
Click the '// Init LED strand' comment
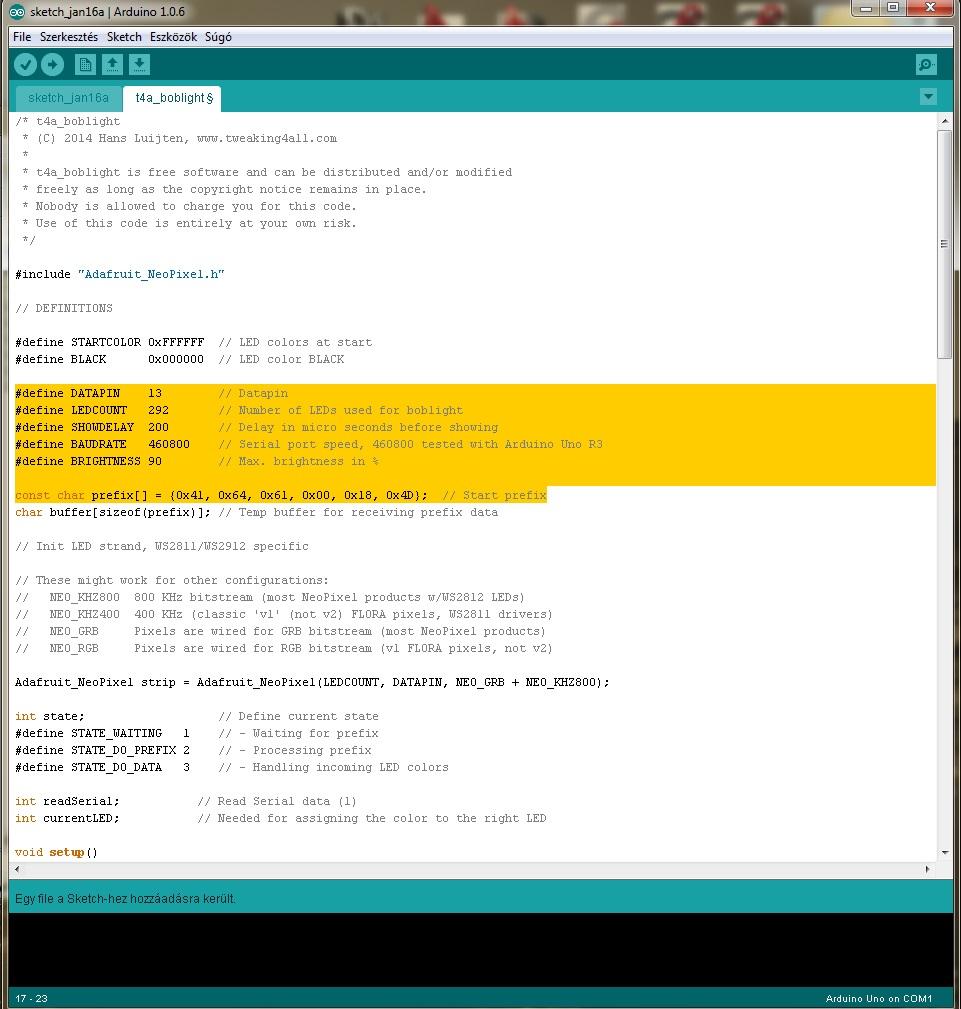tap(162, 546)
